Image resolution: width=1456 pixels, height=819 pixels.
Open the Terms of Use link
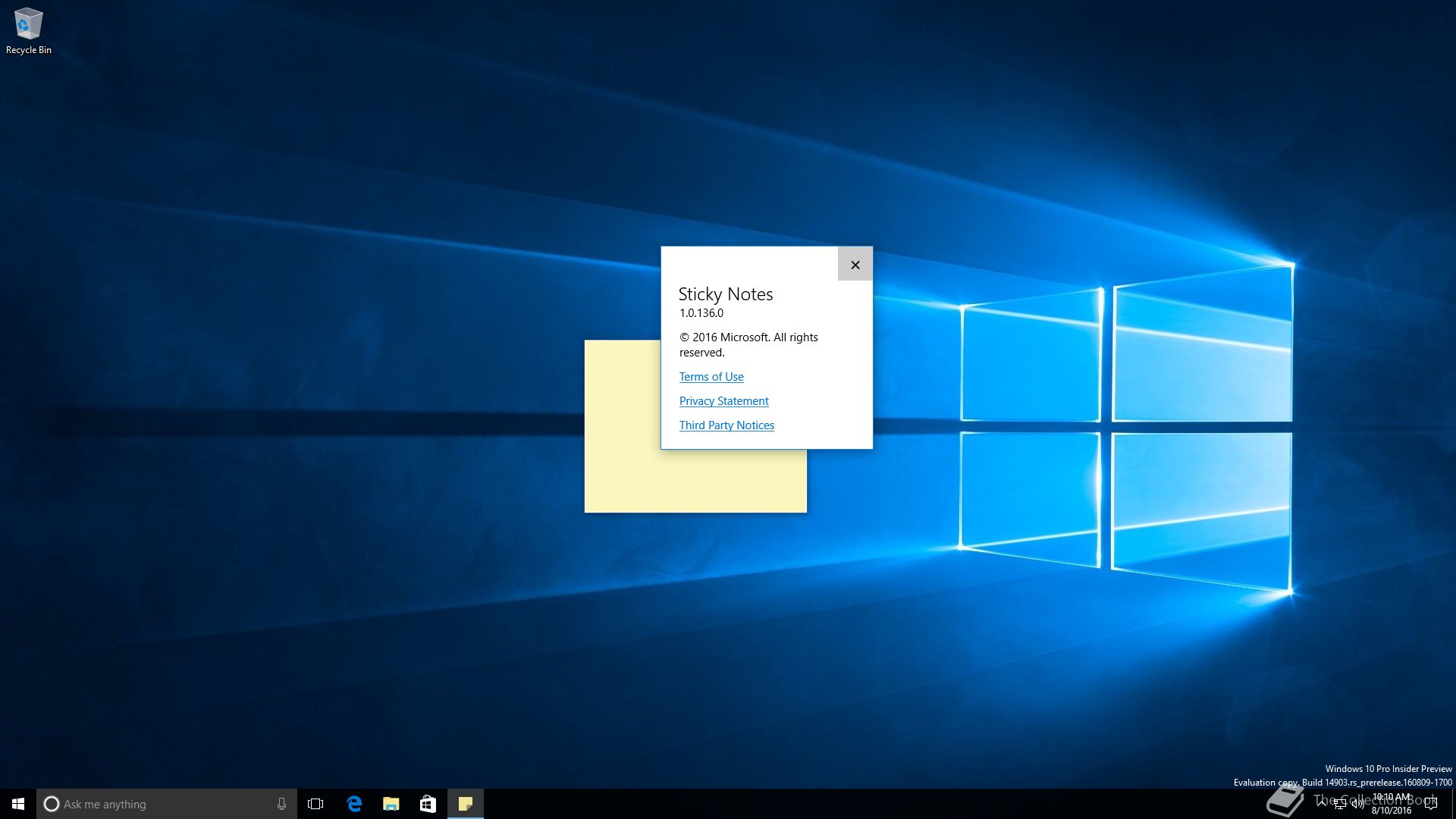[711, 377]
